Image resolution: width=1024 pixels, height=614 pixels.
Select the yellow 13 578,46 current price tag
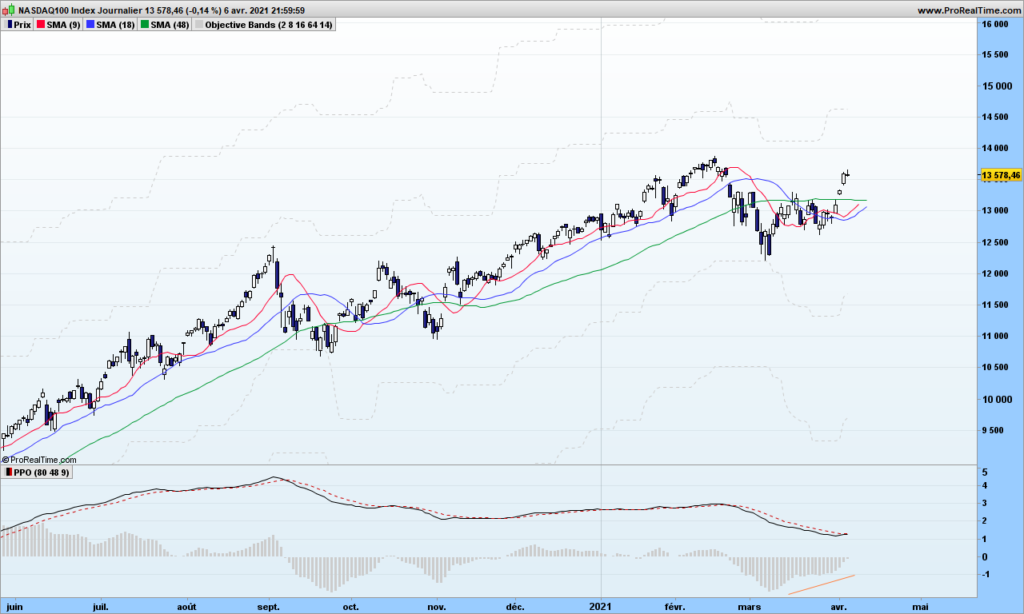click(1000, 175)
